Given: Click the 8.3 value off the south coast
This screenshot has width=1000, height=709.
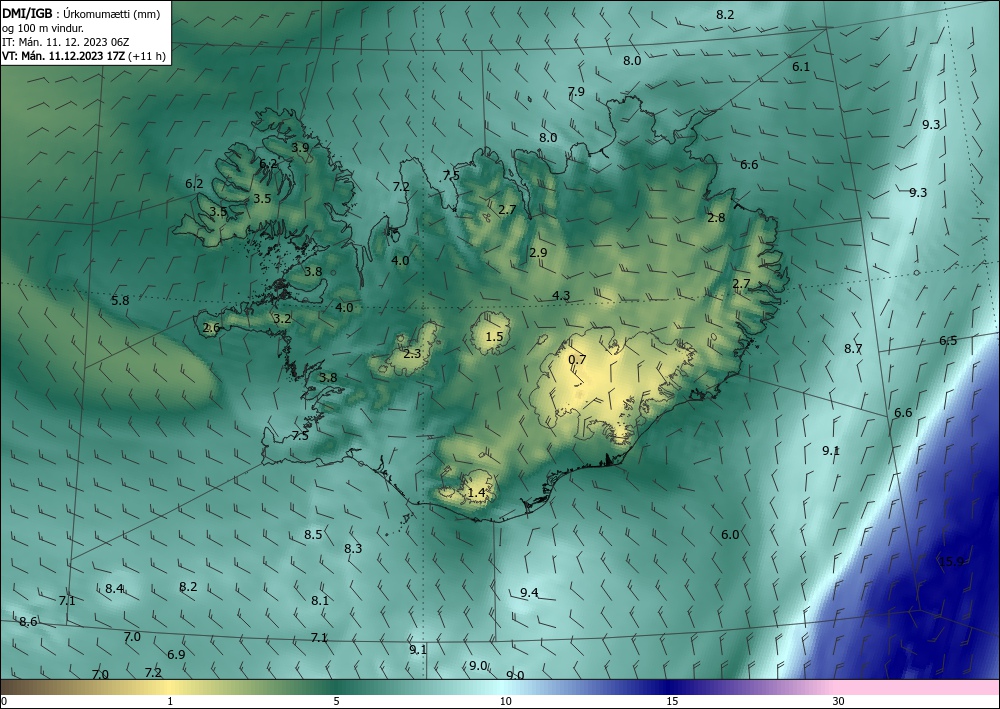Looking at the screenshot, I should [353, 548].
